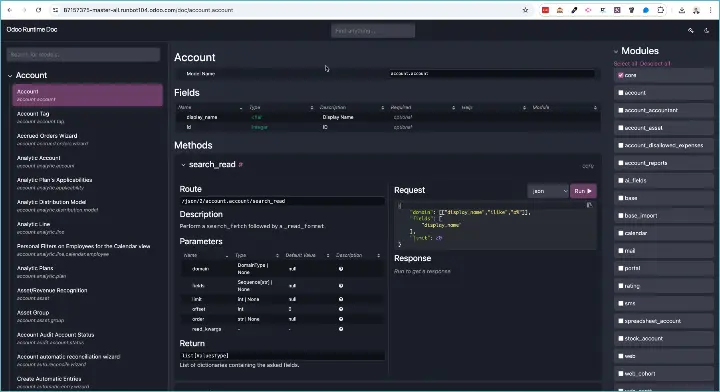
Task: Run the search_read request
Action: point(583,191)
